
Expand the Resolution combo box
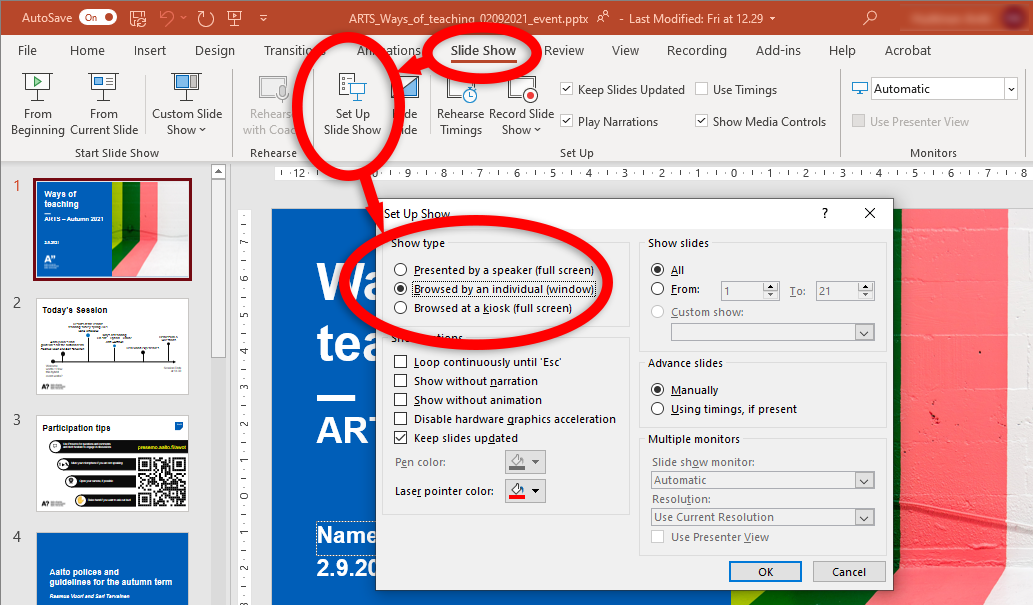pyautogui.click(x=865, y=517)
